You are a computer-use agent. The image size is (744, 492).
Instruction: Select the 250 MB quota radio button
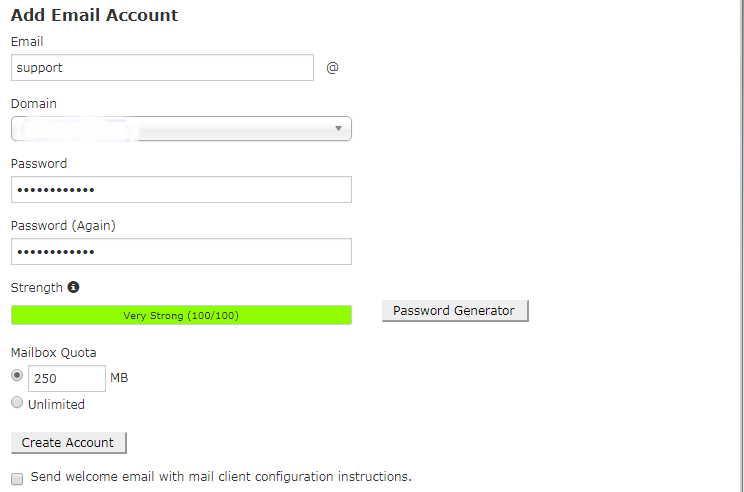tap(17, 375)
